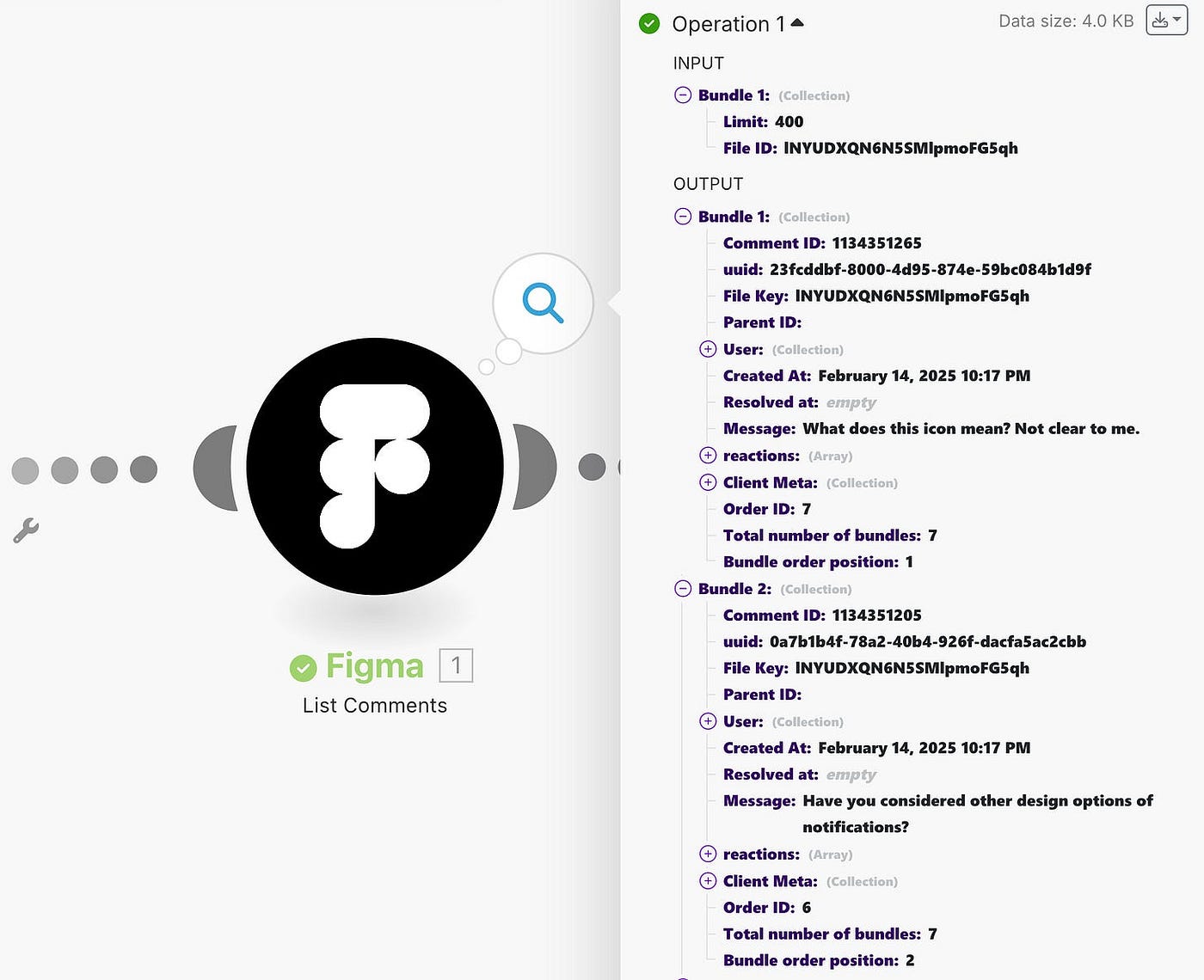Select Bundle order position: 1

tap(818, 562)
